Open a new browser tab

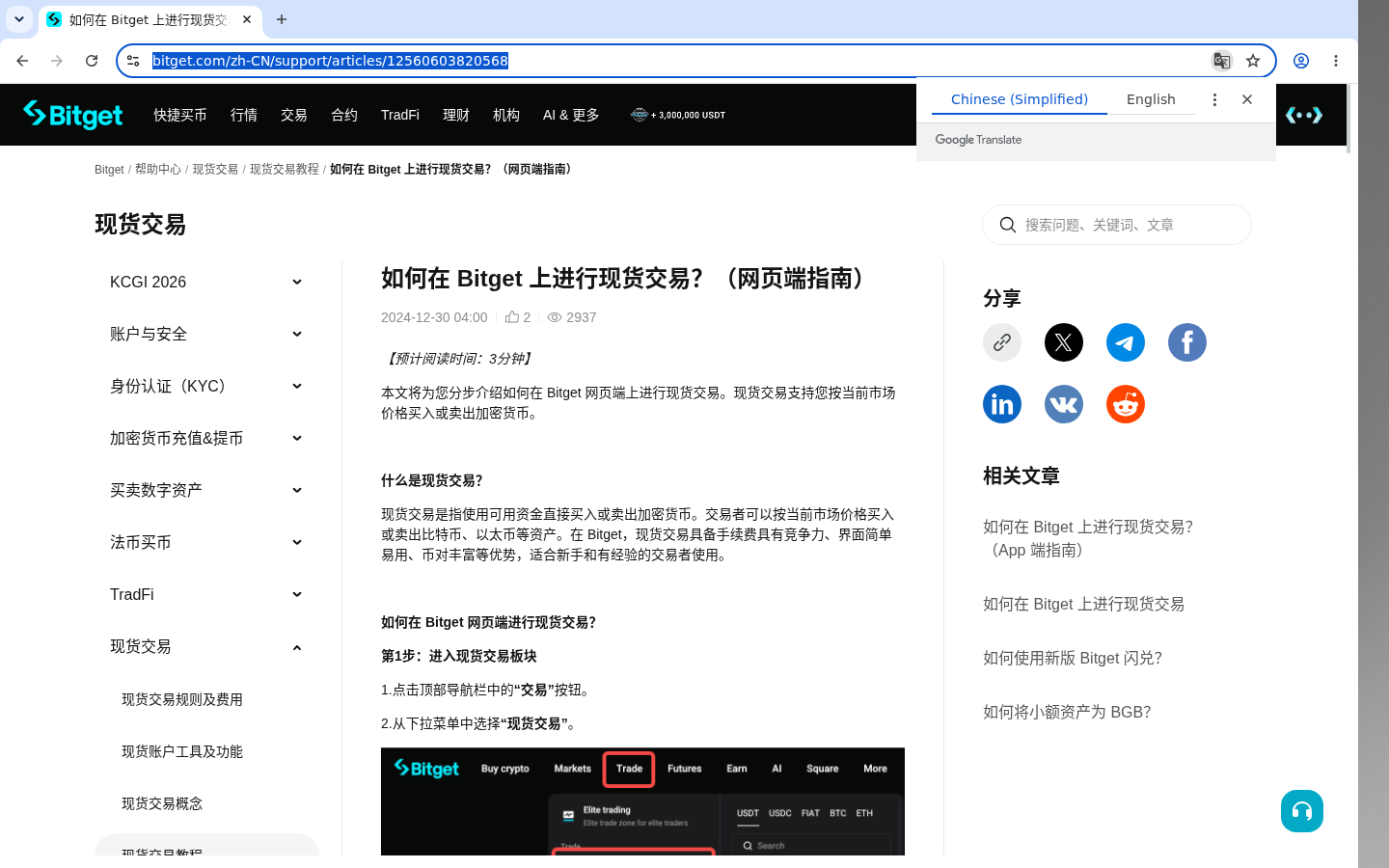point(282,19)
